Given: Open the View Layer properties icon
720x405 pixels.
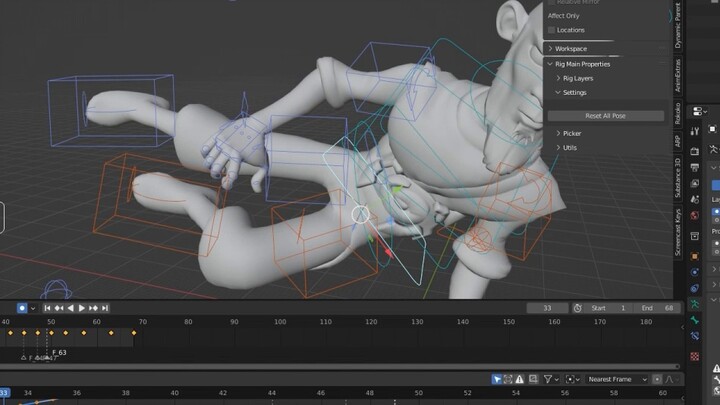Looking at the screenshot, I should pyautogui.click(x=695, y=183).
